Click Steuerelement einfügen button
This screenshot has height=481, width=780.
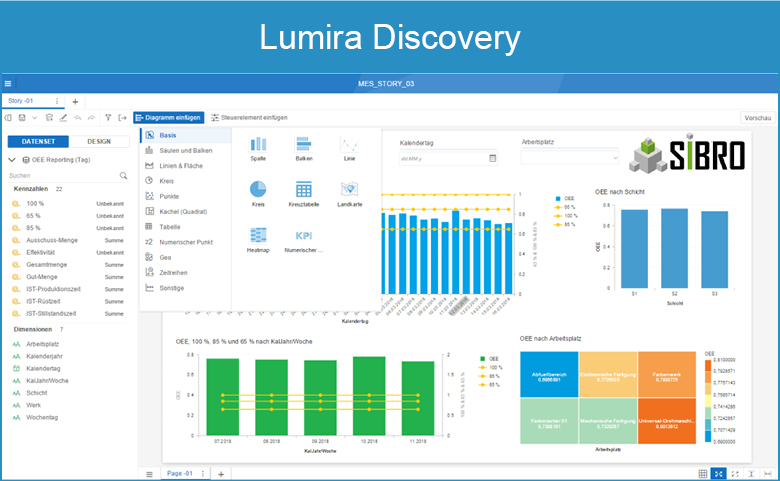point(249,118)
